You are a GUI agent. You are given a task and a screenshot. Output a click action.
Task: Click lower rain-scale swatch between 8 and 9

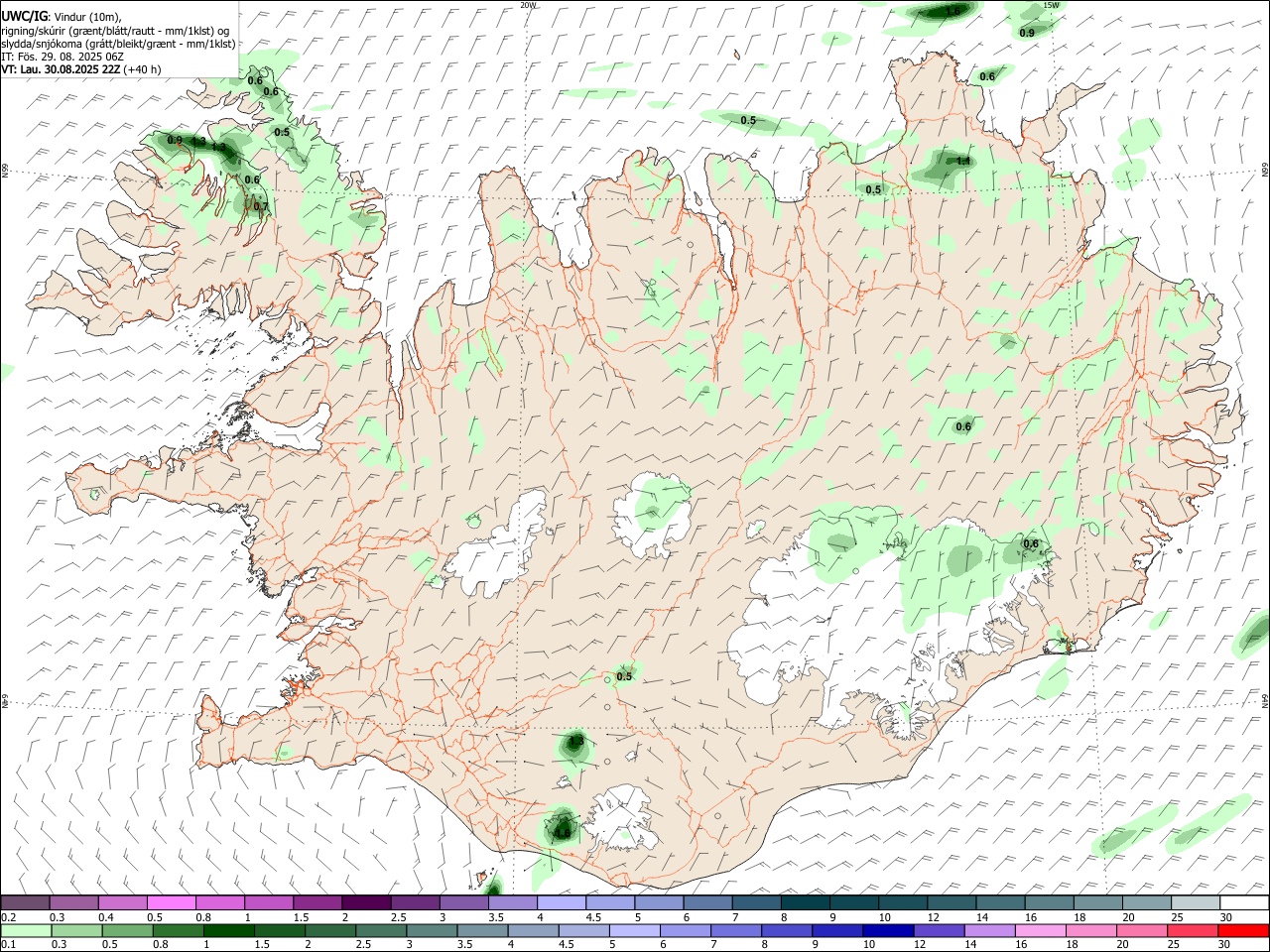click(x=788, y=930)
